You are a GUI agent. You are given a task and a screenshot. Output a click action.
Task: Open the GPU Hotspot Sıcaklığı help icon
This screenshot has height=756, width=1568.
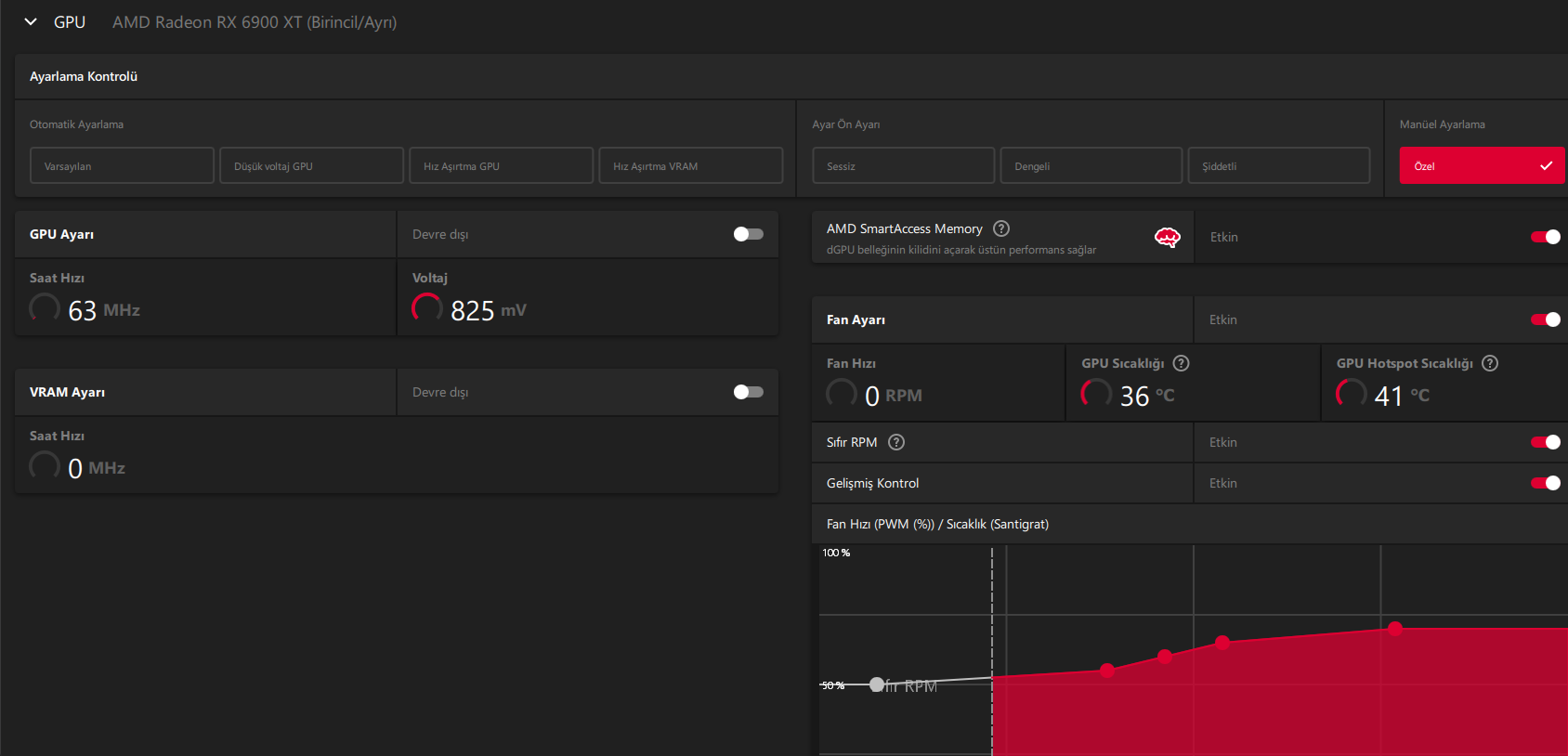pos(1490,363)
